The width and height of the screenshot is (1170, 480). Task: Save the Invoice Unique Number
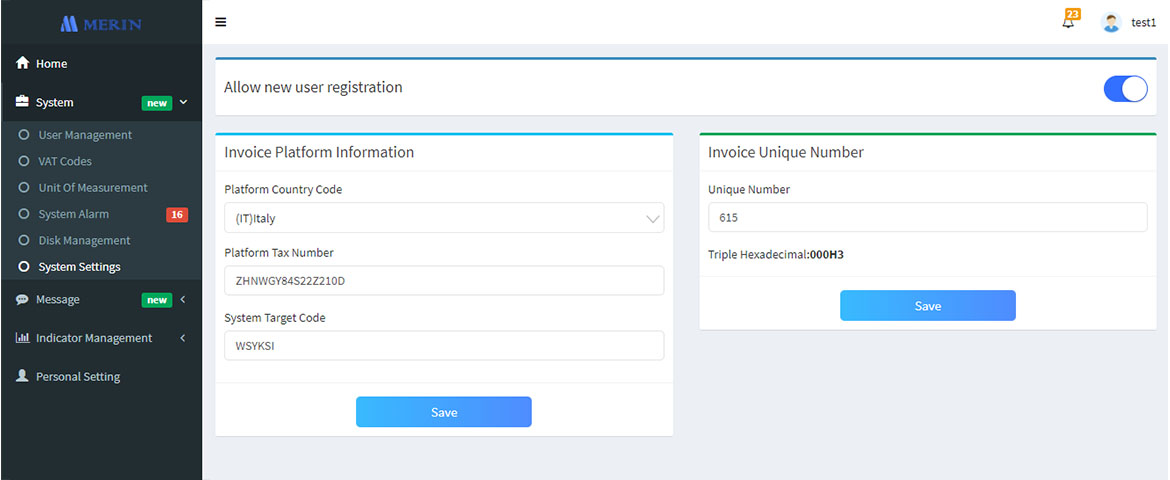(927, 306)
